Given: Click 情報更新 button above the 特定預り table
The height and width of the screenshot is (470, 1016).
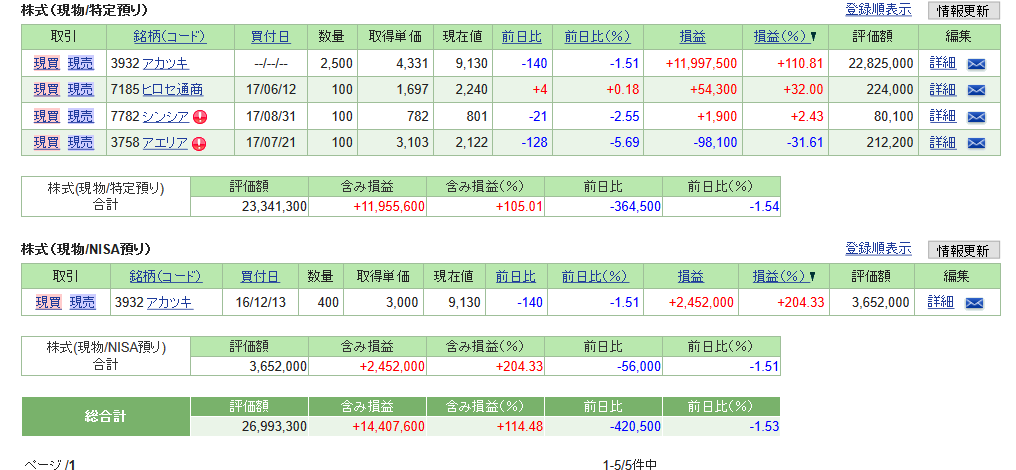Looking at the screenshot, I should coord(964,11).
